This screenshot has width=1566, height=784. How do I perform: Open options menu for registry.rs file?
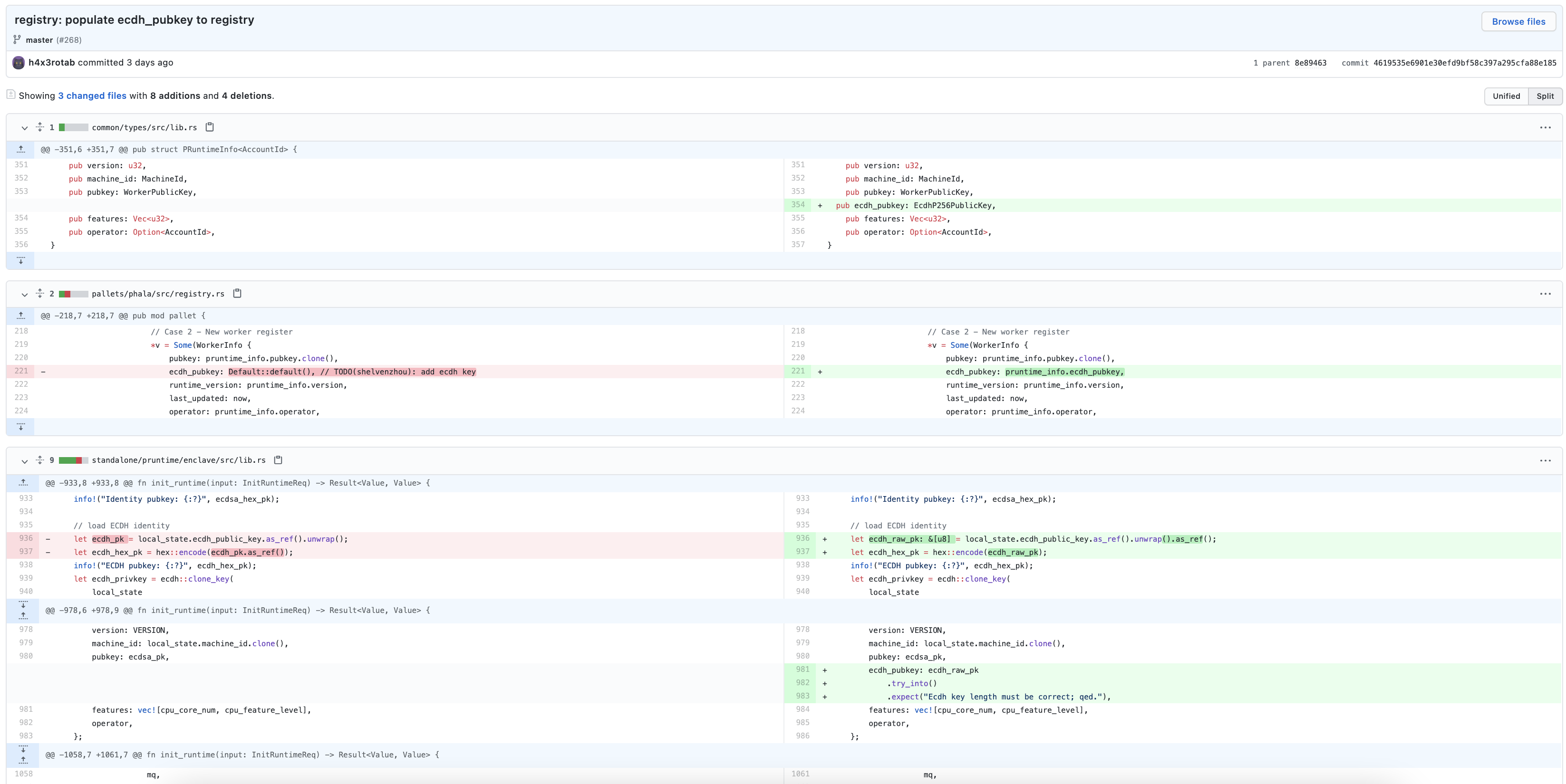tap(1545, 294)
